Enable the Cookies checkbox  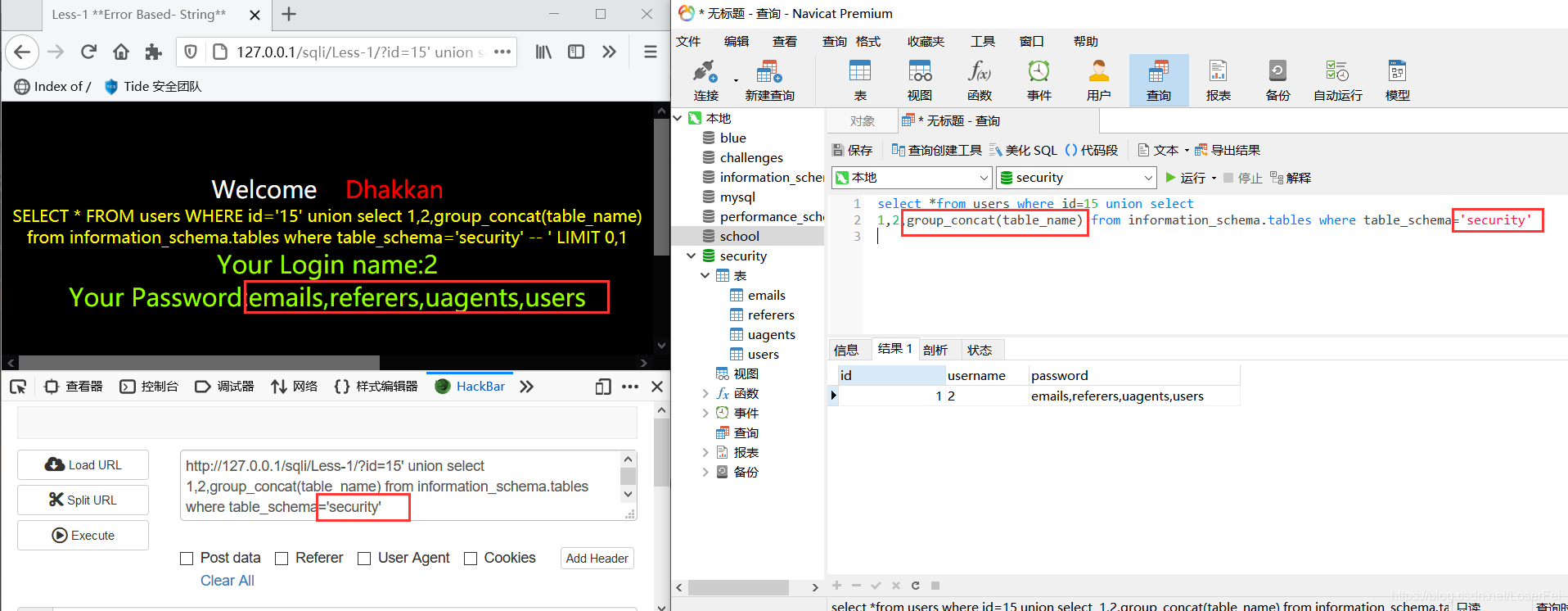coord(471,559)
